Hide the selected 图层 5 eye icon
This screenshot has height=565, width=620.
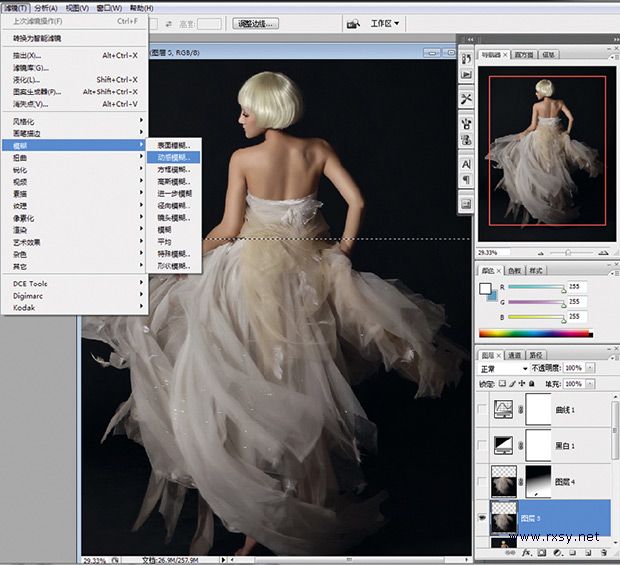coord(482,517)
